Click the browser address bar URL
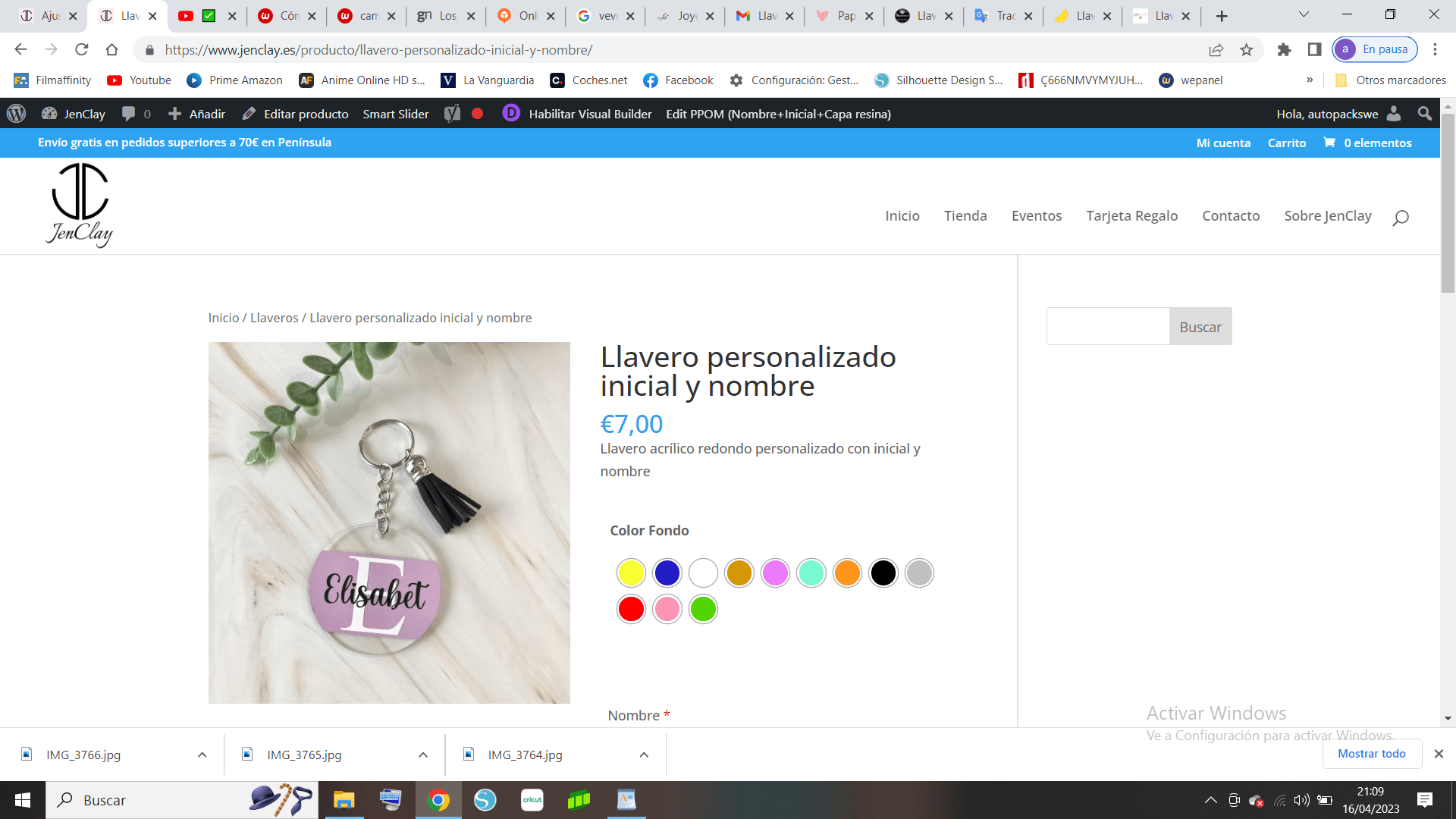 click(378, 50)
